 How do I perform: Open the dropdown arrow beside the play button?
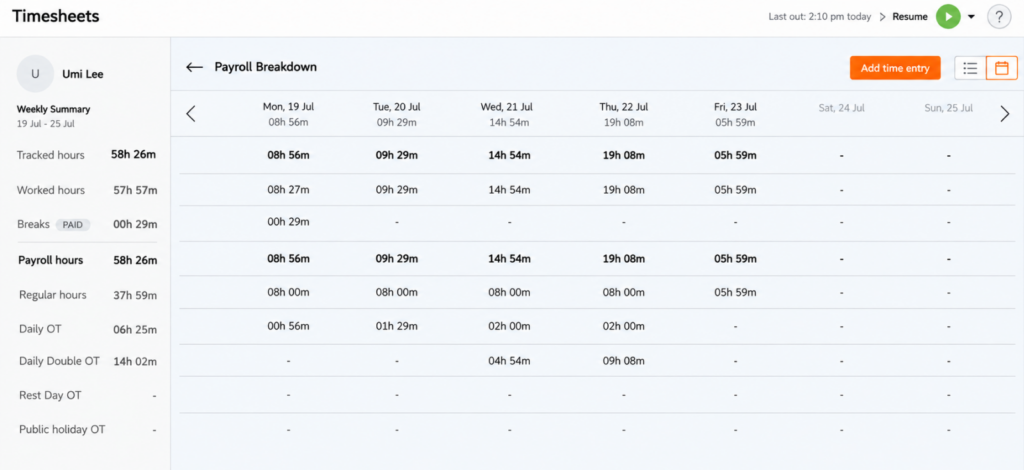click(x=971, y=17)
